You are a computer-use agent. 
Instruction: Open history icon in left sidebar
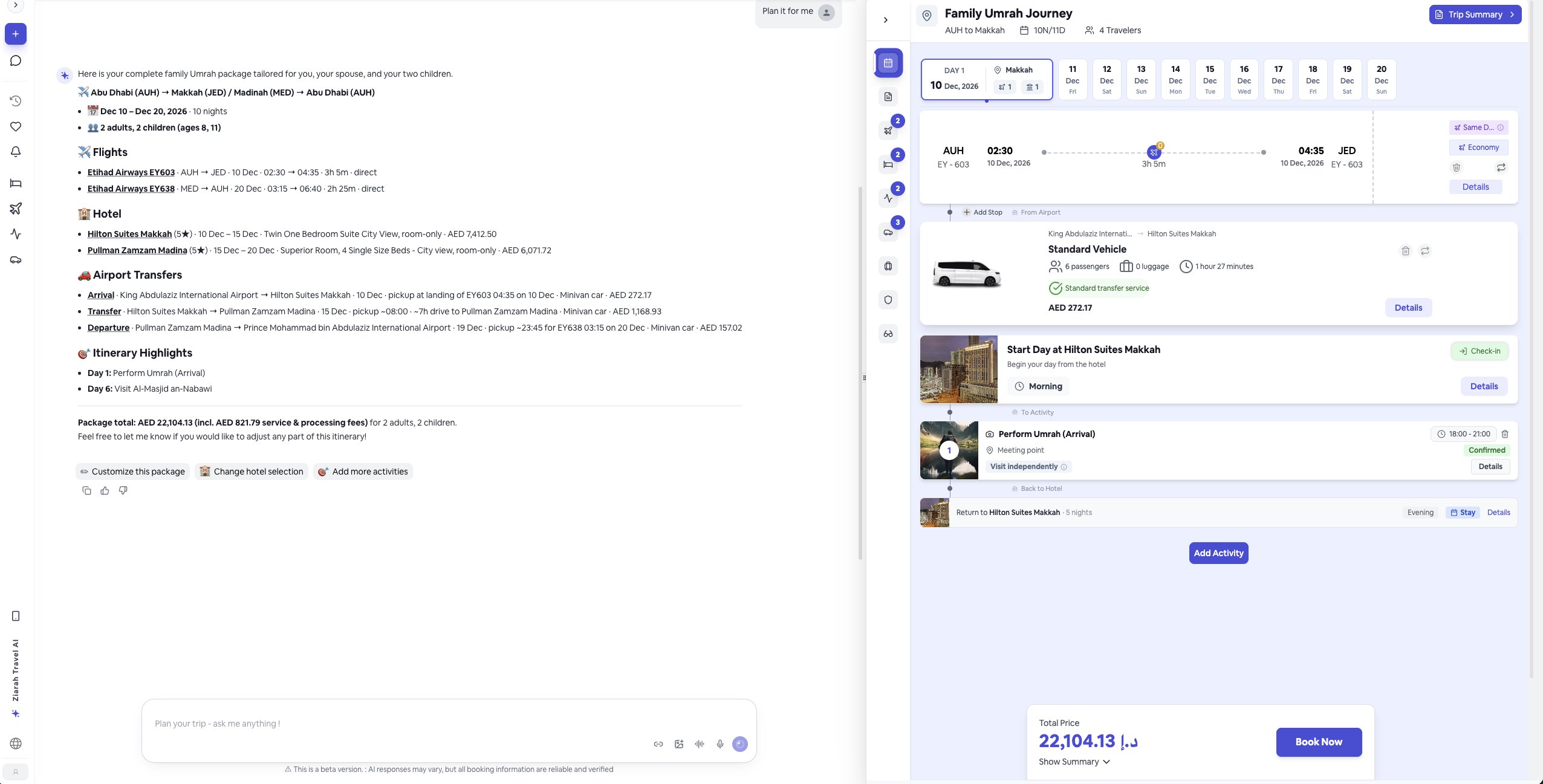tap(16, 101)
